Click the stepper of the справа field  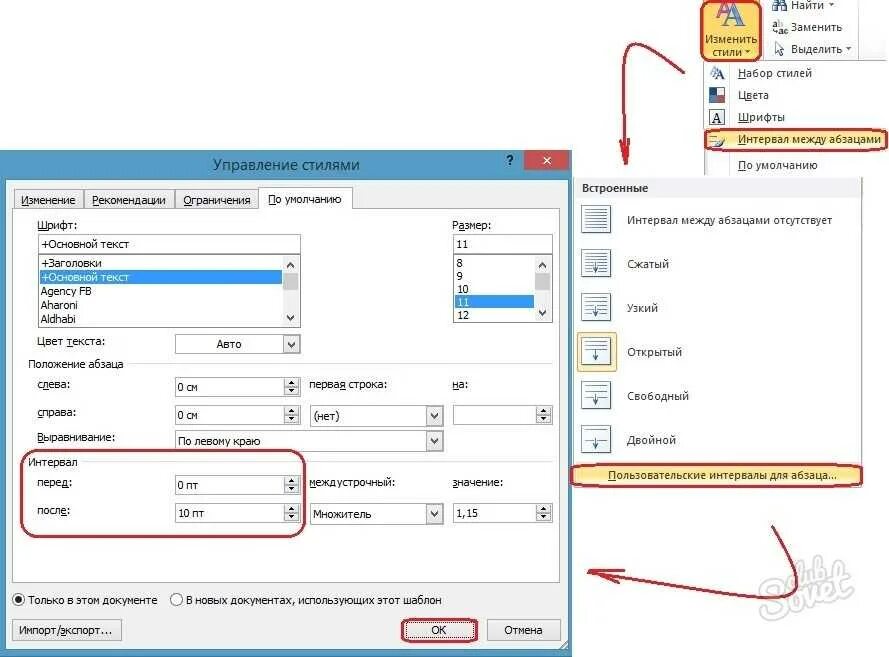click(x=291, y=415)
